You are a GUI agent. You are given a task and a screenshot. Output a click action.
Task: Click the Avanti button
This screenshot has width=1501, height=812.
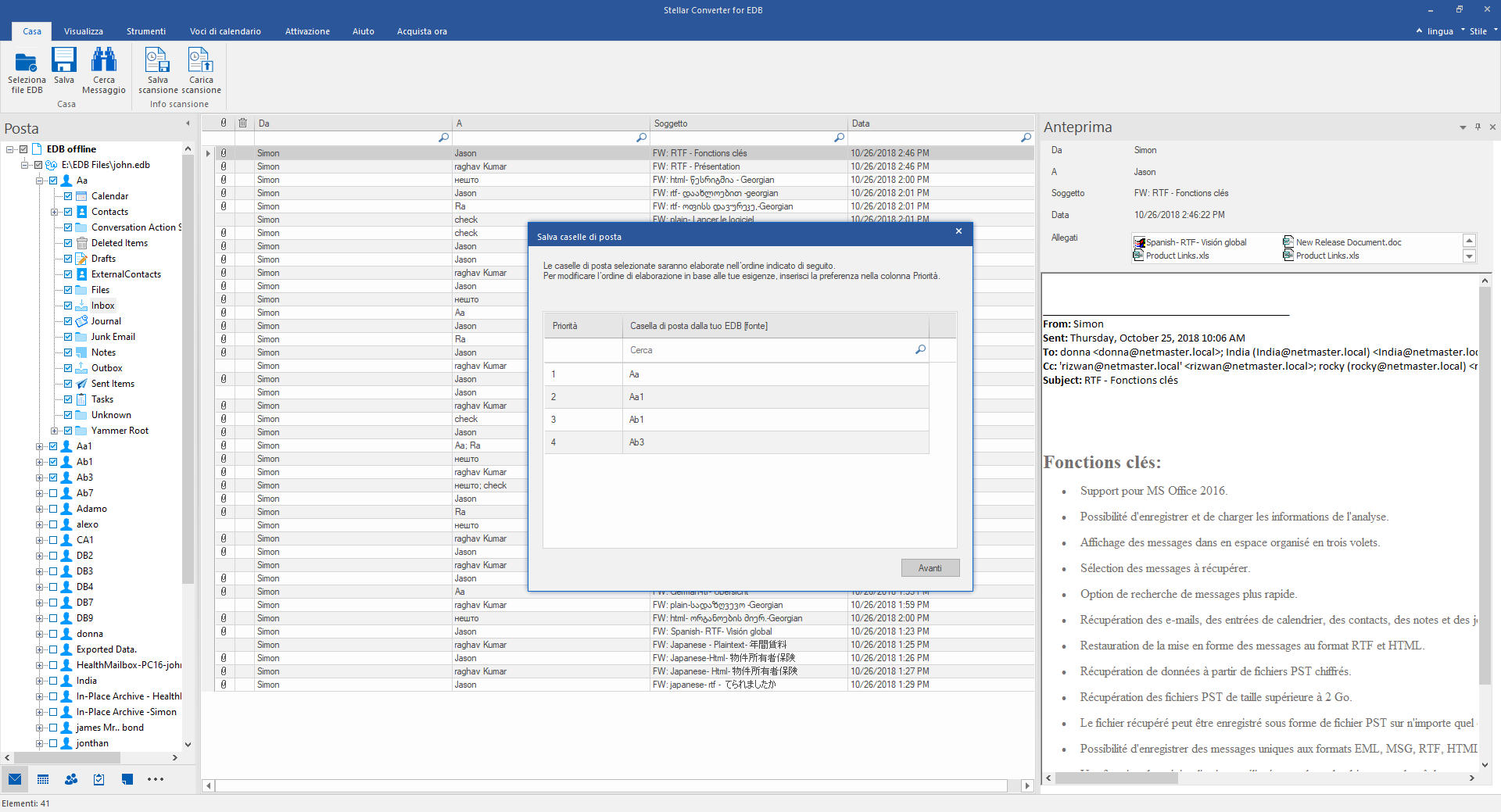click(x=930, y=568)
